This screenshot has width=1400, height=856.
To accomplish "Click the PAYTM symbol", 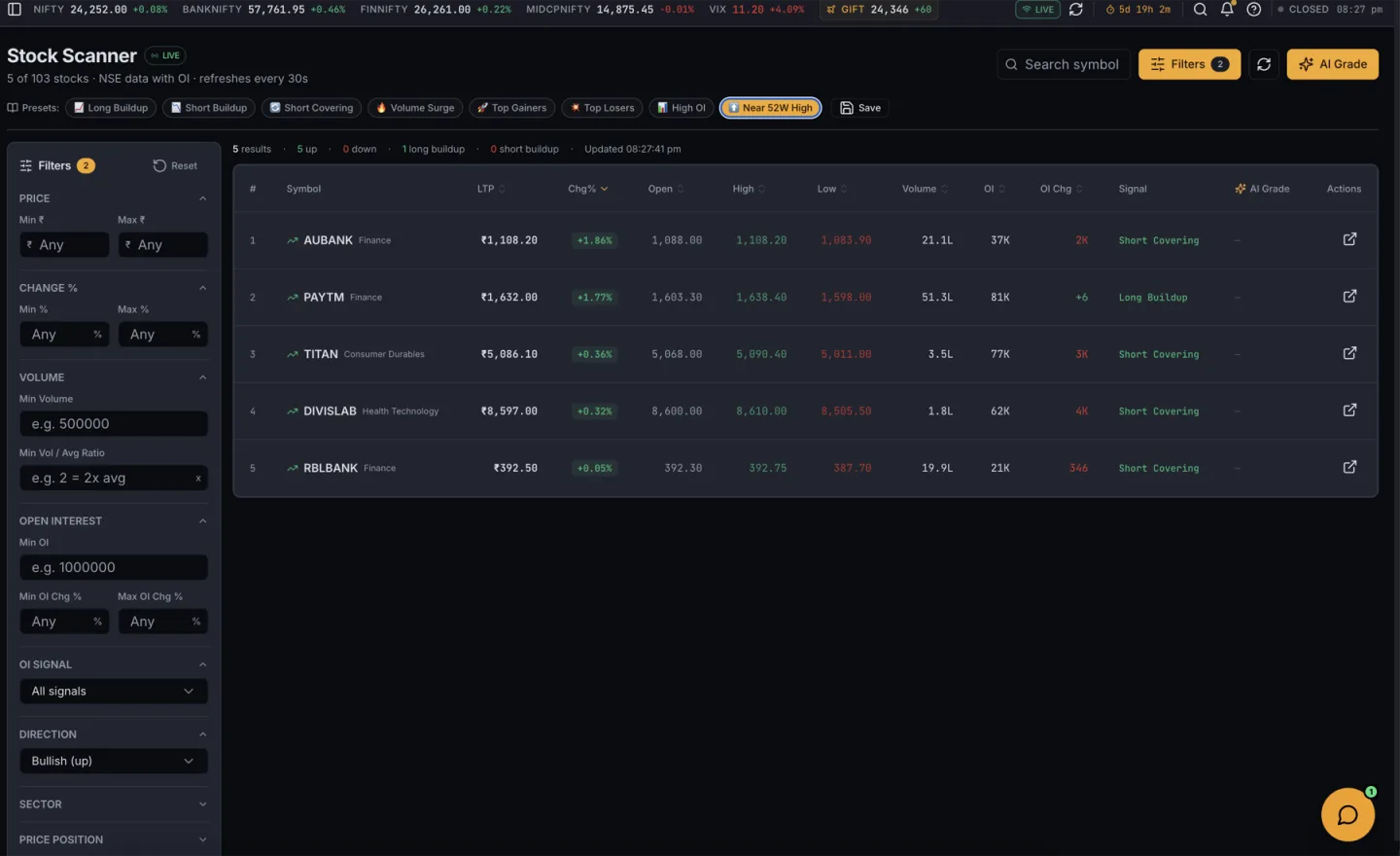I will (324, 297).
